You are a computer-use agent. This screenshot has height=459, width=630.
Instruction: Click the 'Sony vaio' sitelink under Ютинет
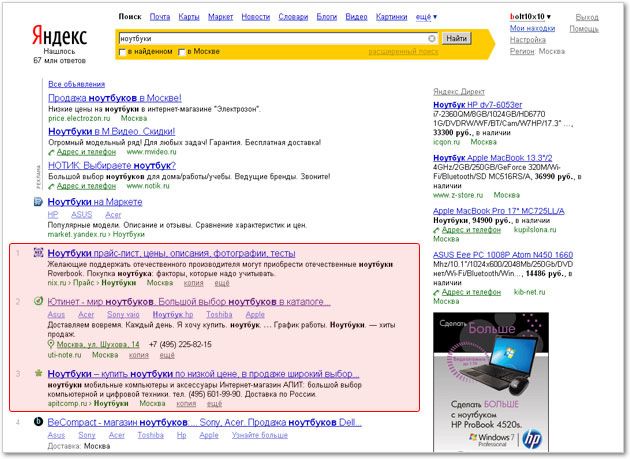123,315
